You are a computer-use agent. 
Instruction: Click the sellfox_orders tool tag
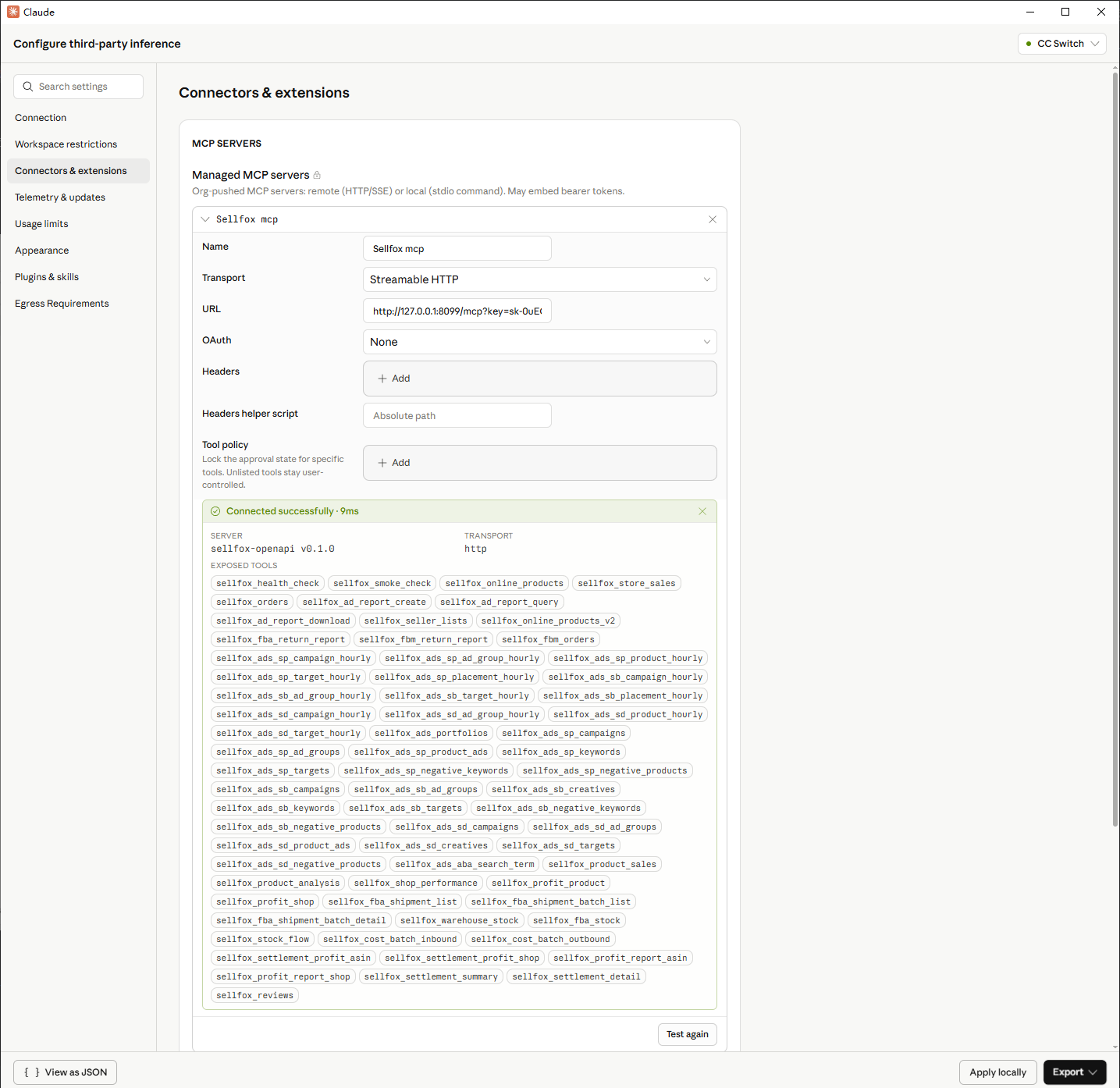[252, 602]
